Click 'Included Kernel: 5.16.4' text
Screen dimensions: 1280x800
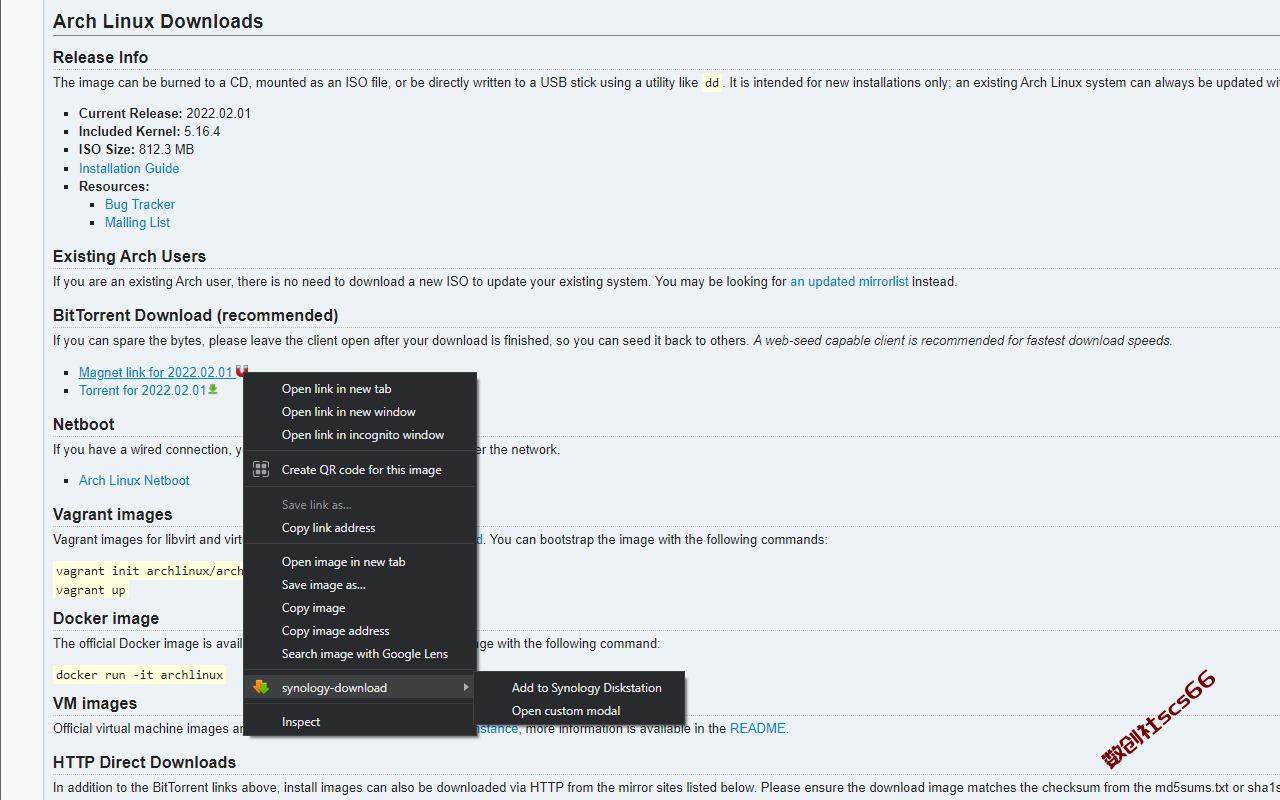pos(149,131)
